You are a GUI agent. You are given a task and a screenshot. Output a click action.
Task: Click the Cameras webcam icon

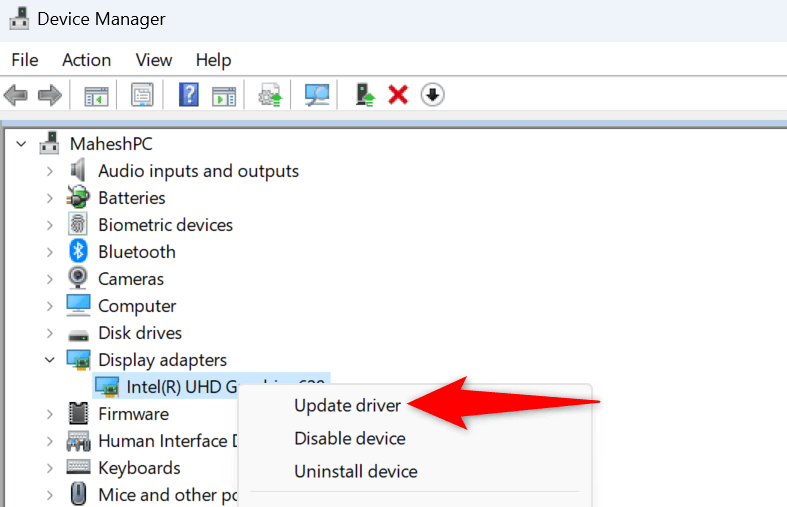coord(78,278)
